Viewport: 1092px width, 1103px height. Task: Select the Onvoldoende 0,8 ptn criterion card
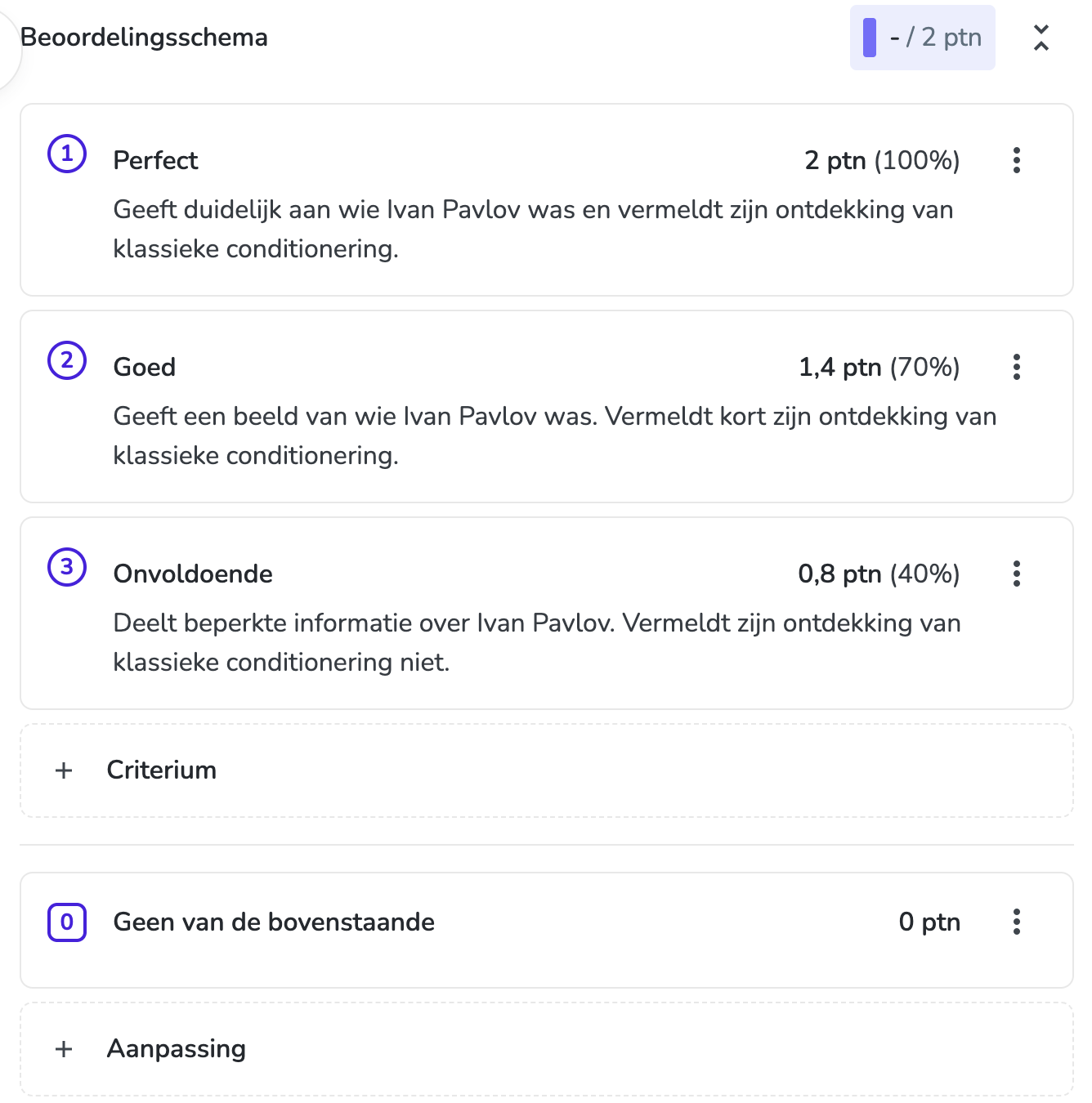546,613
